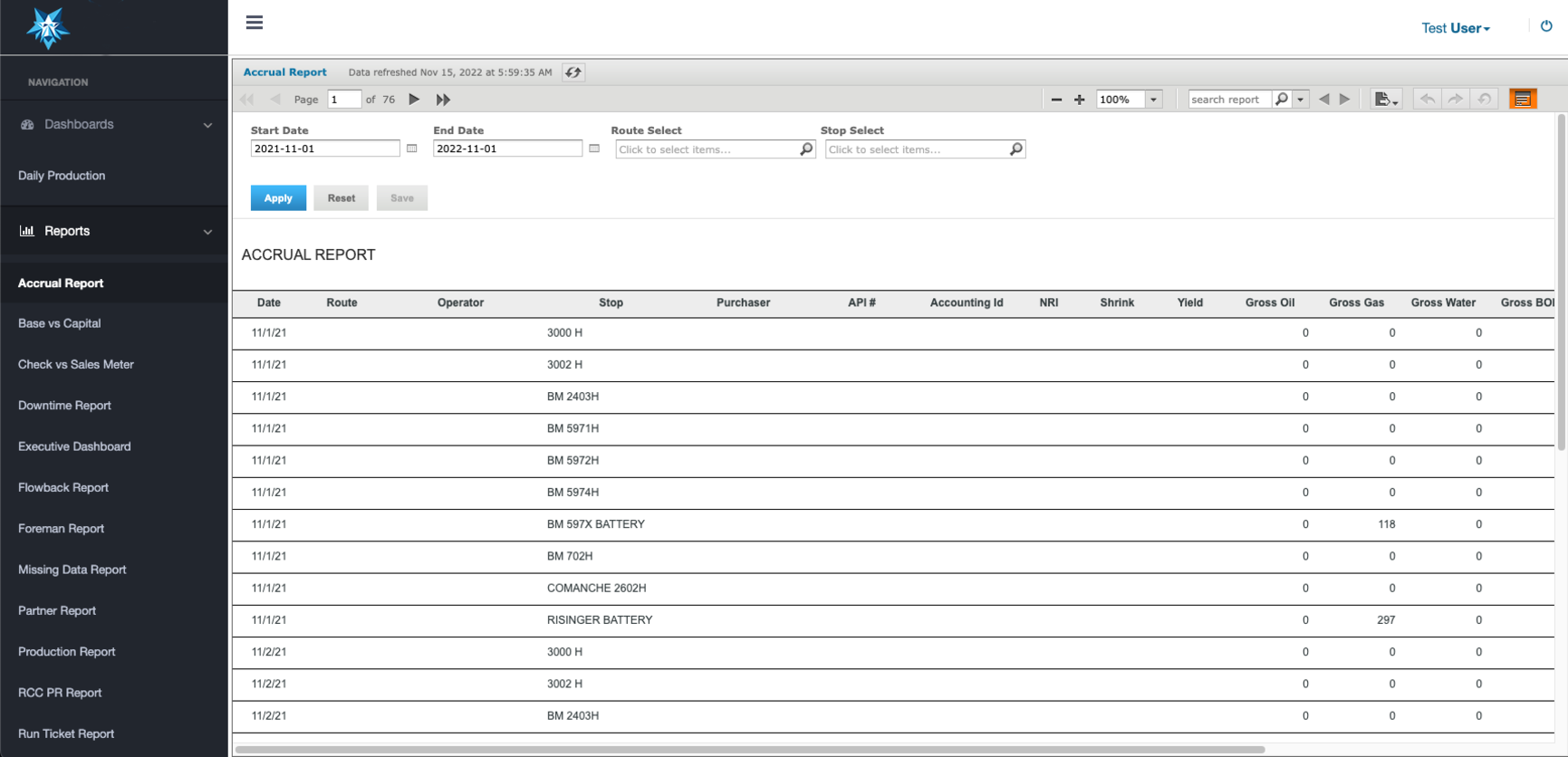The image size is (1568, 757).
Task: Open the export report icon menu
Action: pos(1386,100)
